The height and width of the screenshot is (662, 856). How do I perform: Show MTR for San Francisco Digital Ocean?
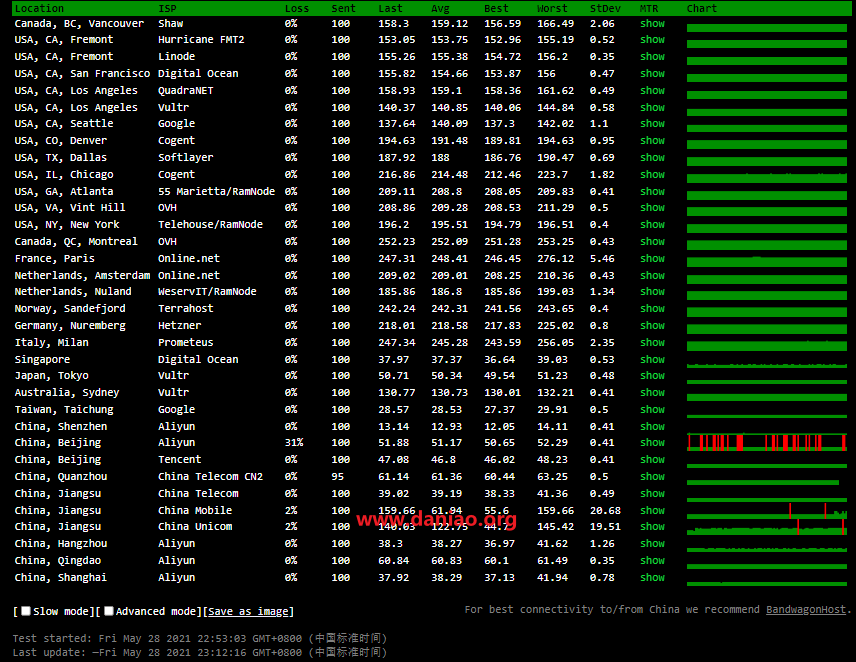pyautogui.click(x=652, y=73)
